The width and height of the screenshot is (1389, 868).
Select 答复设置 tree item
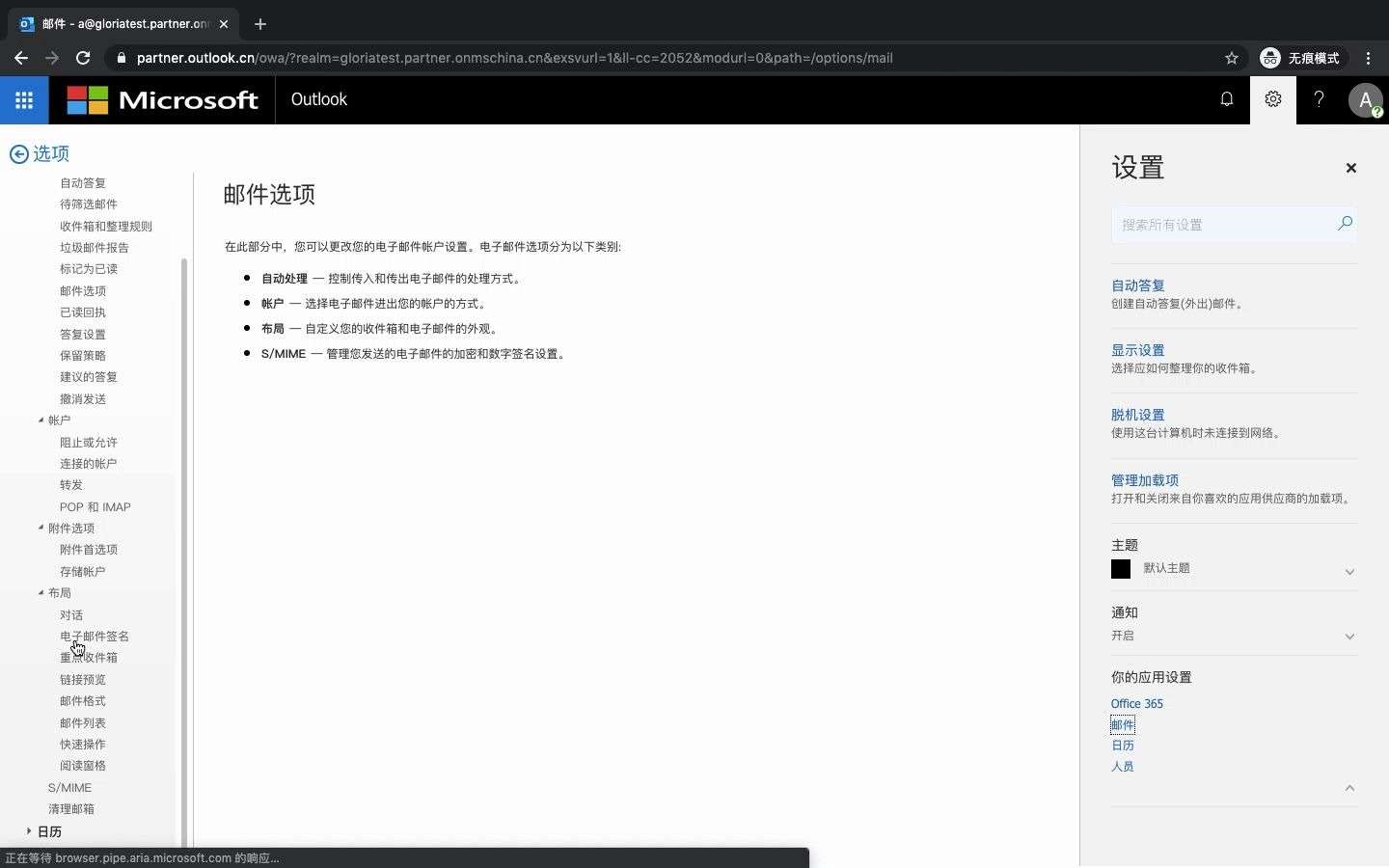83,335
